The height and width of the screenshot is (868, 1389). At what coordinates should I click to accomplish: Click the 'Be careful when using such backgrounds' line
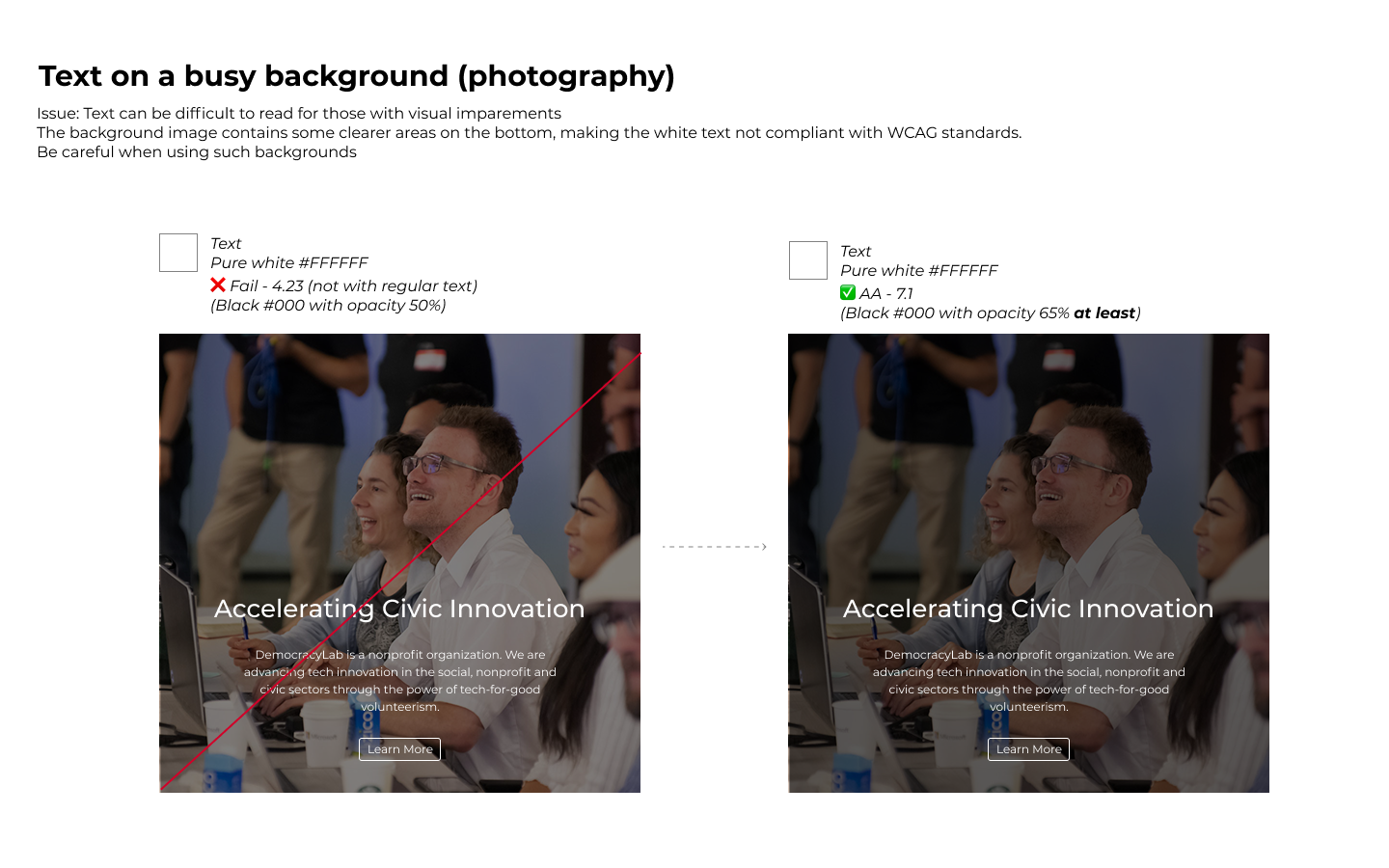click(197, 152)
